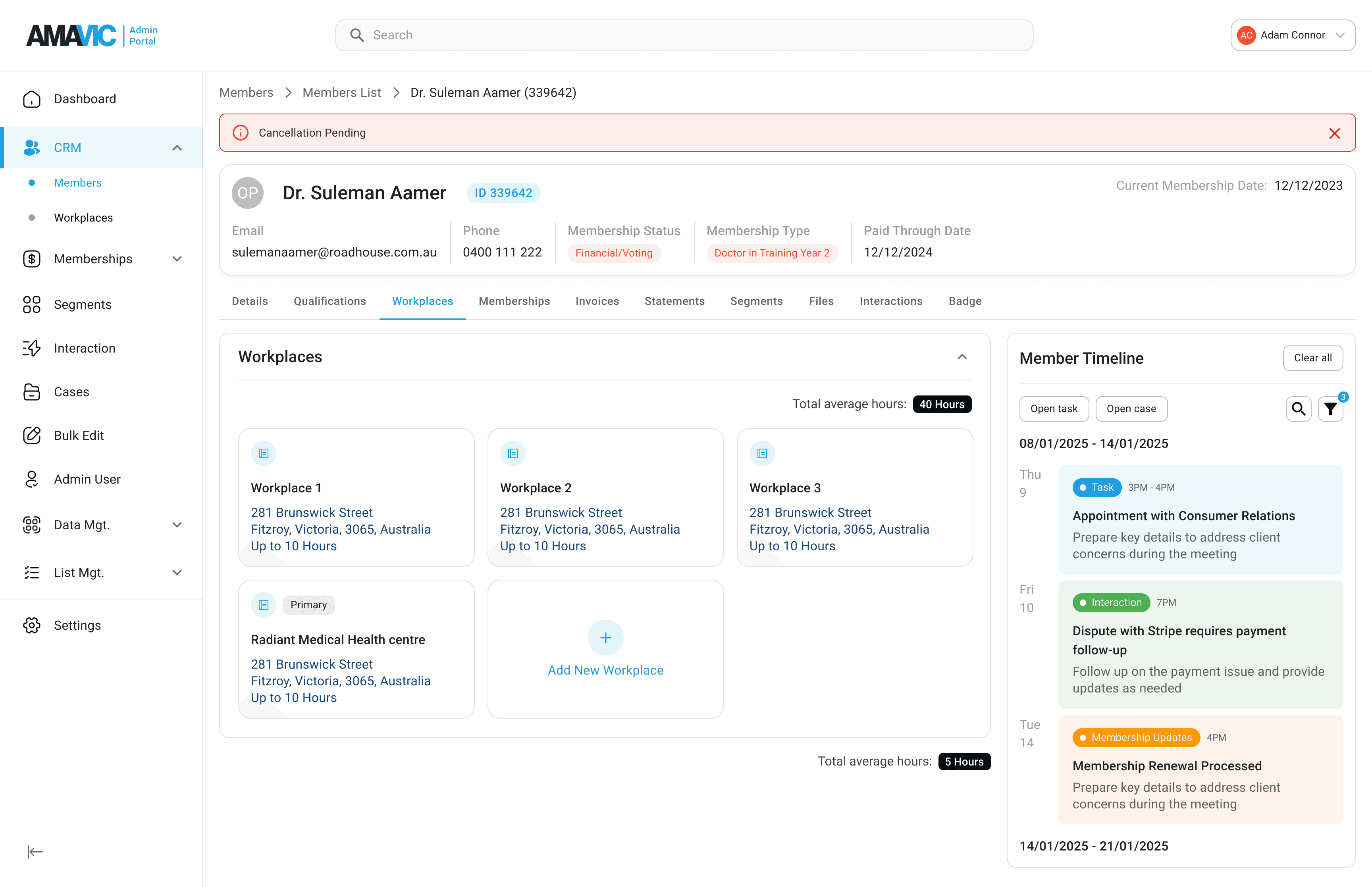Open Settings gear in sidebar
The image size is (1372, 887).
tap(32, 625)
